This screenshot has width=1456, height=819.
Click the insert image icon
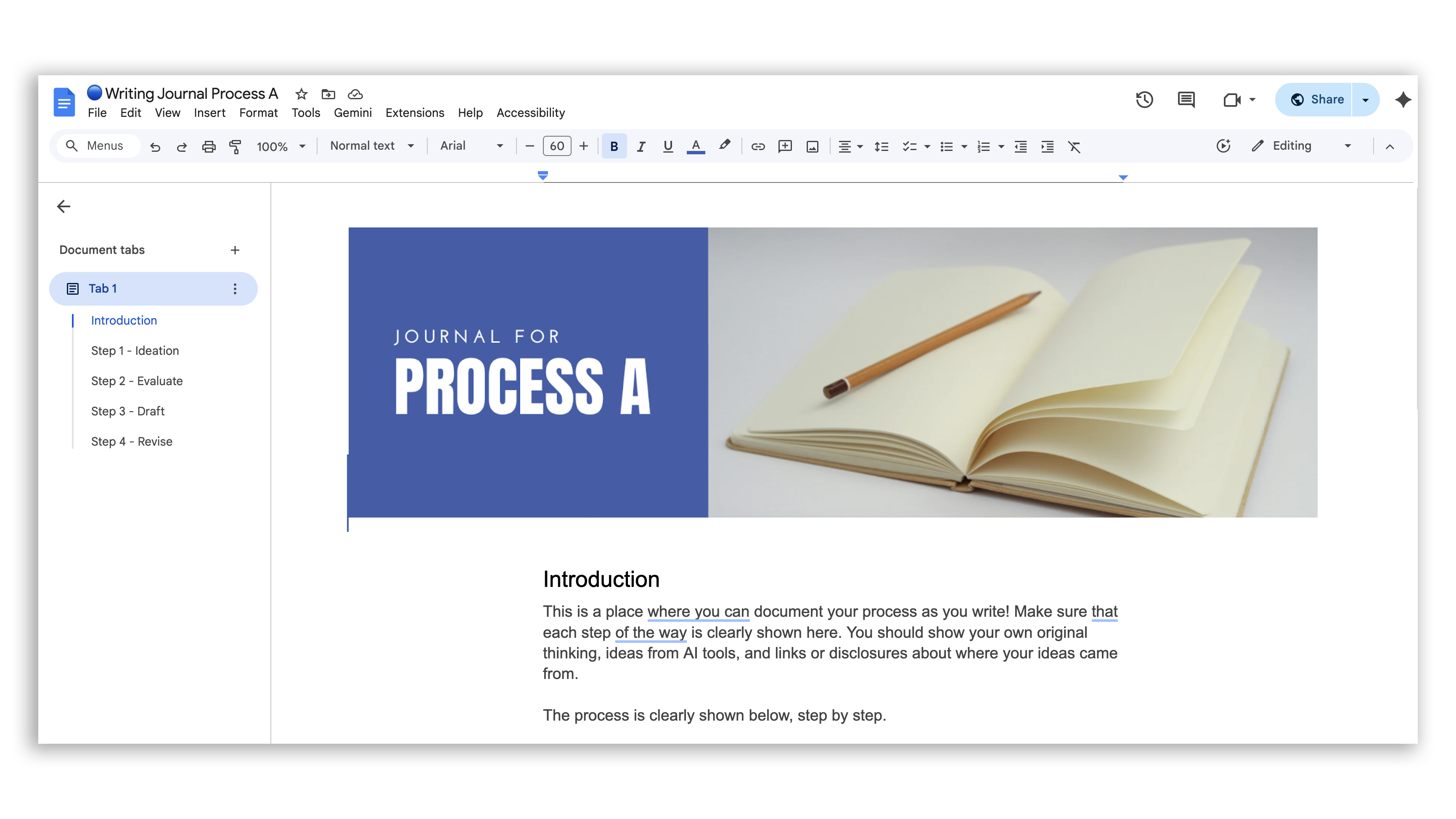click(x=812, y=146)
